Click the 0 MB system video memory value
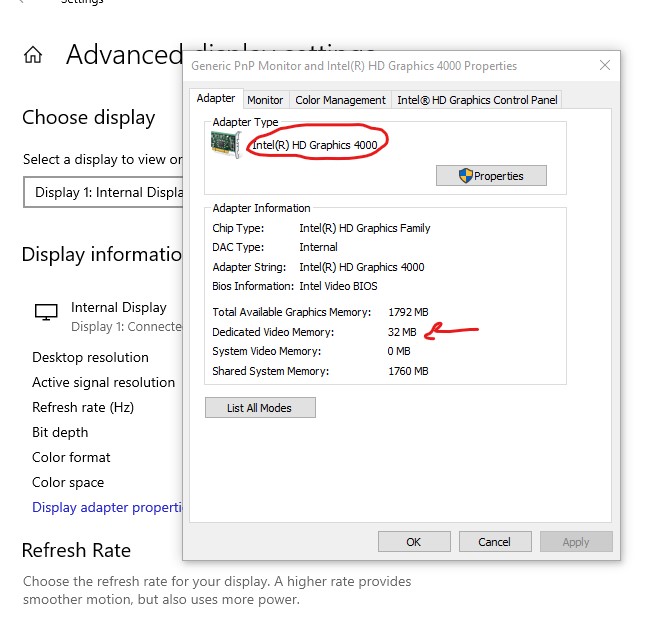The height and width of the screenshot is (629, 652). pyautogui.click(x=399, y=351)
